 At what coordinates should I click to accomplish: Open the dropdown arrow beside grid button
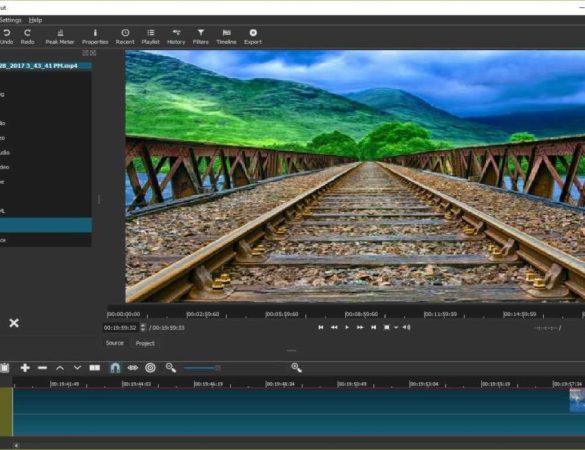396,328
